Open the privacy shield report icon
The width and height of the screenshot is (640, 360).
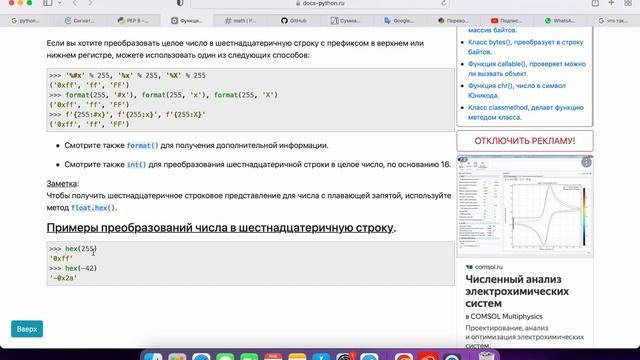(180, 3)
